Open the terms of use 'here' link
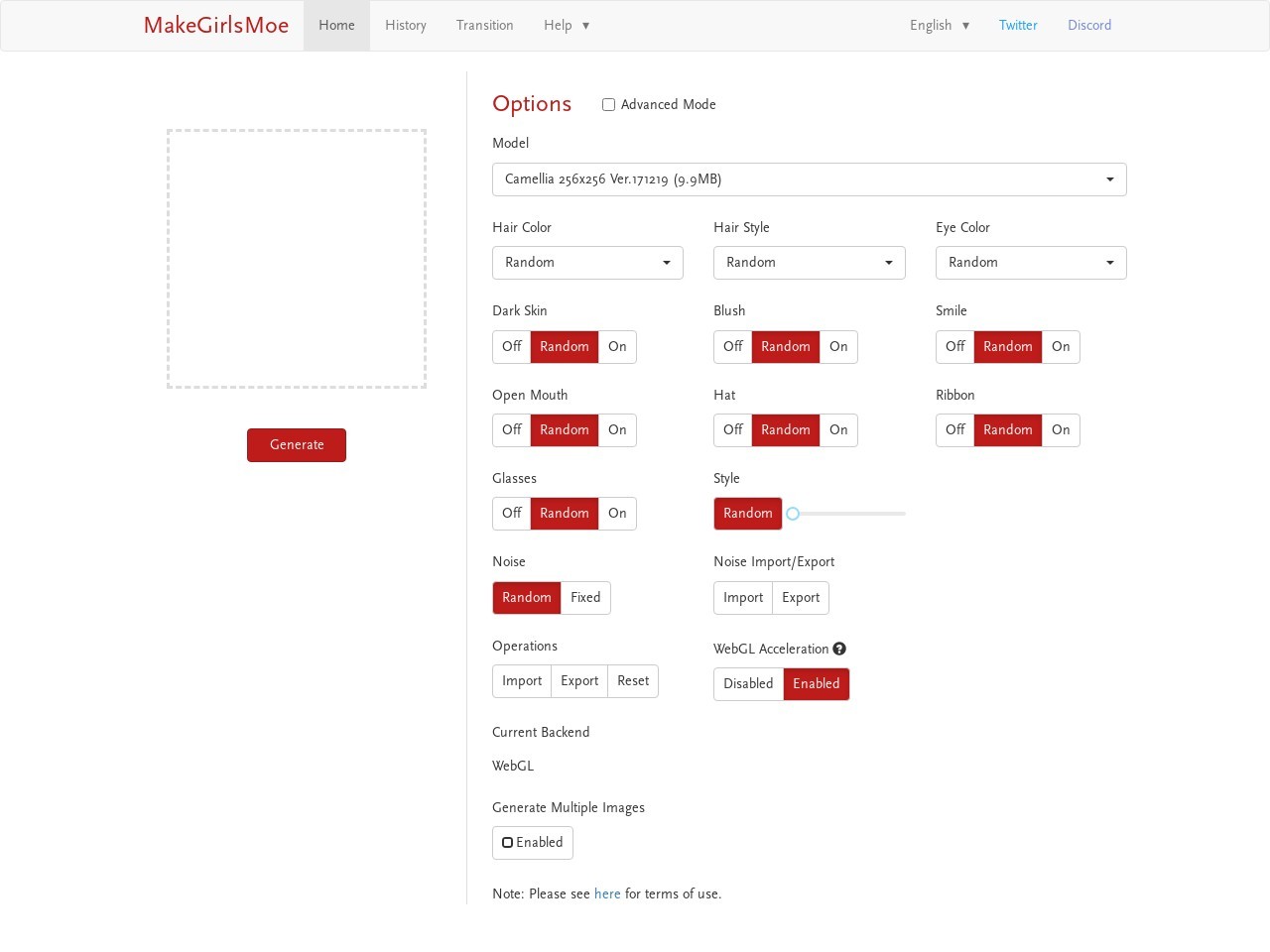The width and height of the screenshot is (1270, 952). (607, 893)
